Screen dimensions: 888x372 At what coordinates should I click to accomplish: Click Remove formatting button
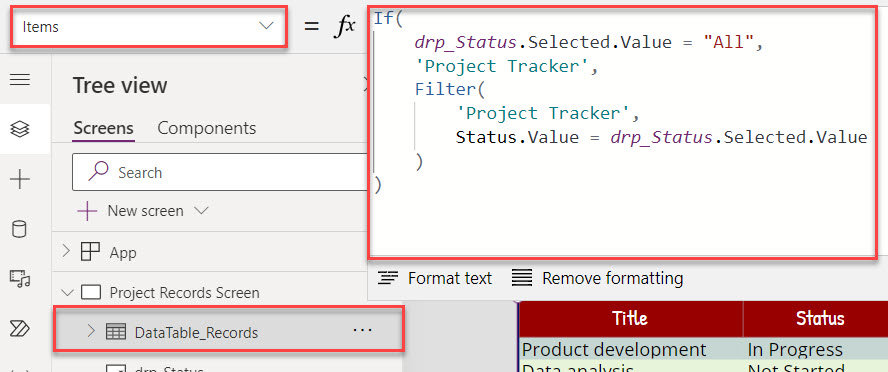pos(597,278)
